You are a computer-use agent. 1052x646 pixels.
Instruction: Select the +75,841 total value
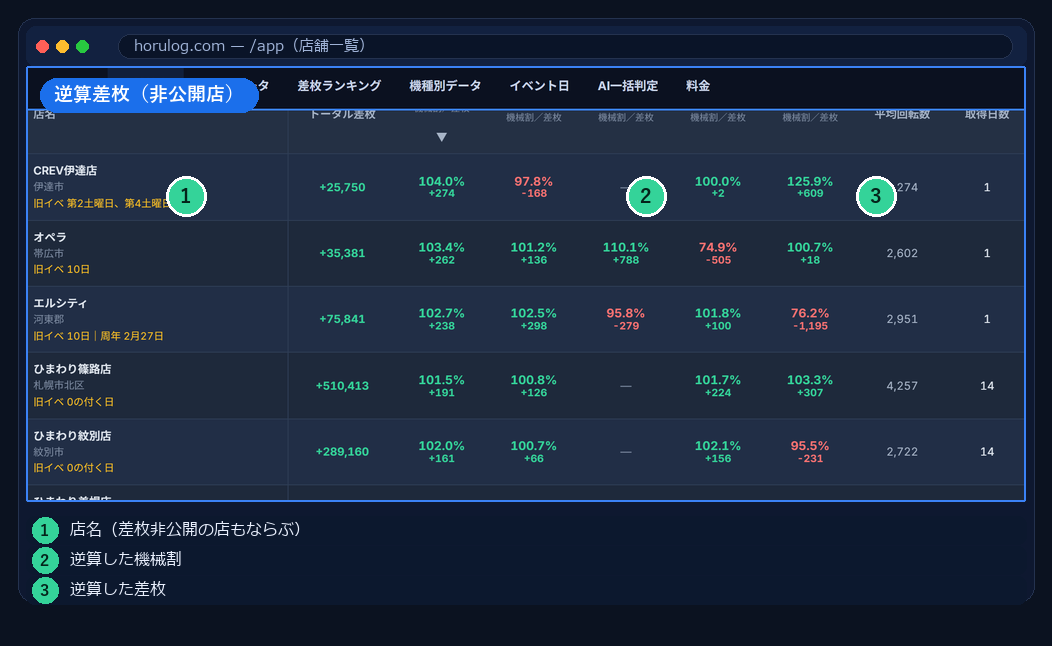point(342,319)
